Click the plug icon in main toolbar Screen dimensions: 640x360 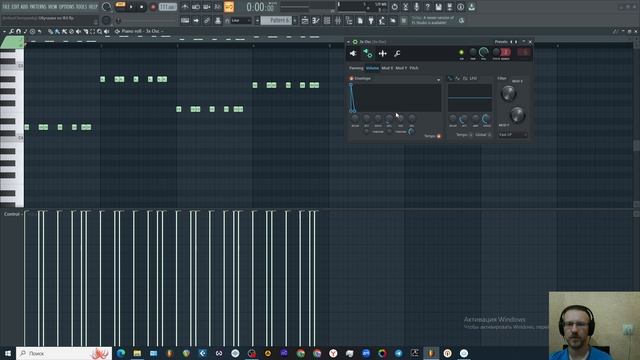[x=371, y=20]
